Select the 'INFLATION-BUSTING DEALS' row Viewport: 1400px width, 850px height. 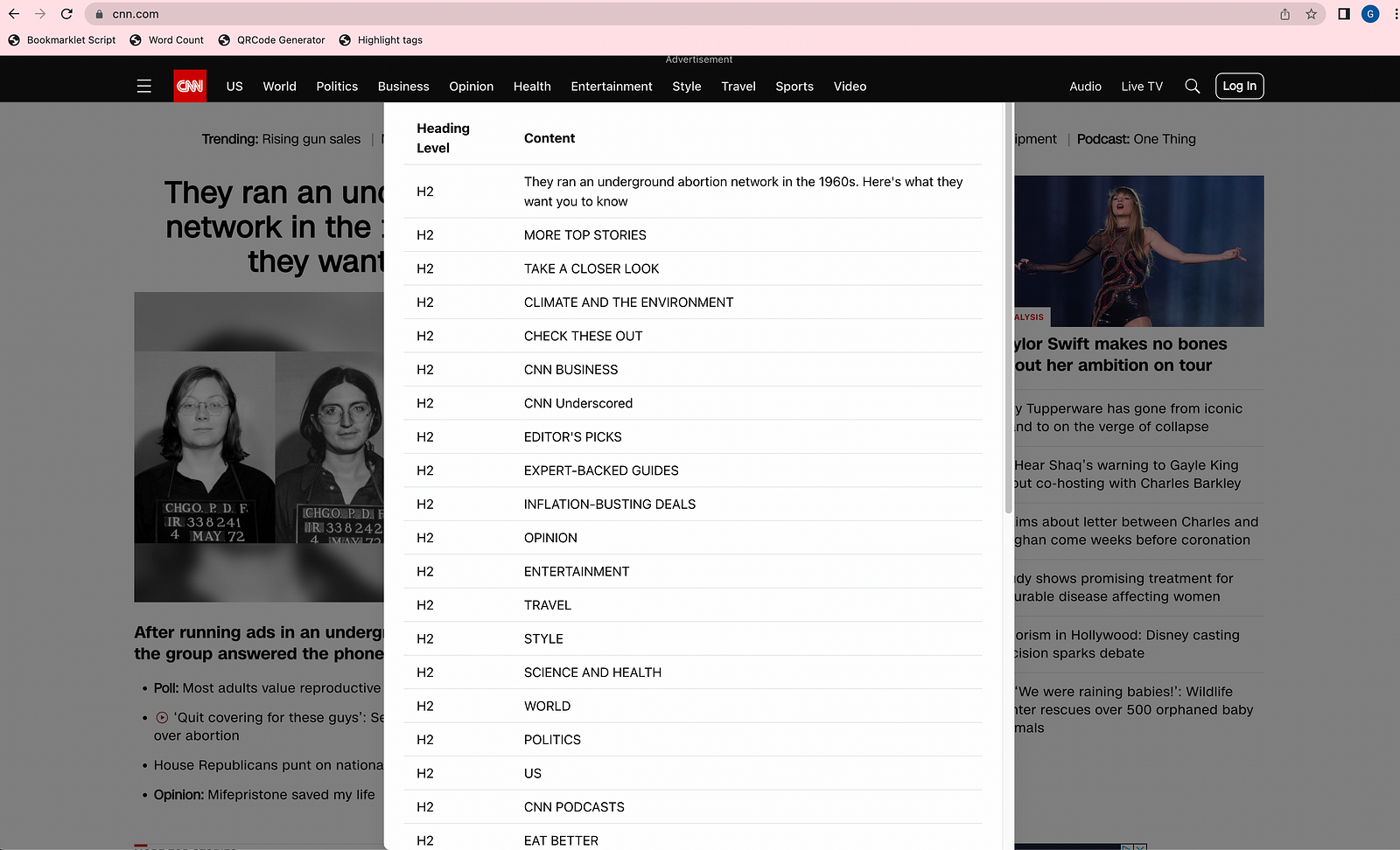coord(692,505)
